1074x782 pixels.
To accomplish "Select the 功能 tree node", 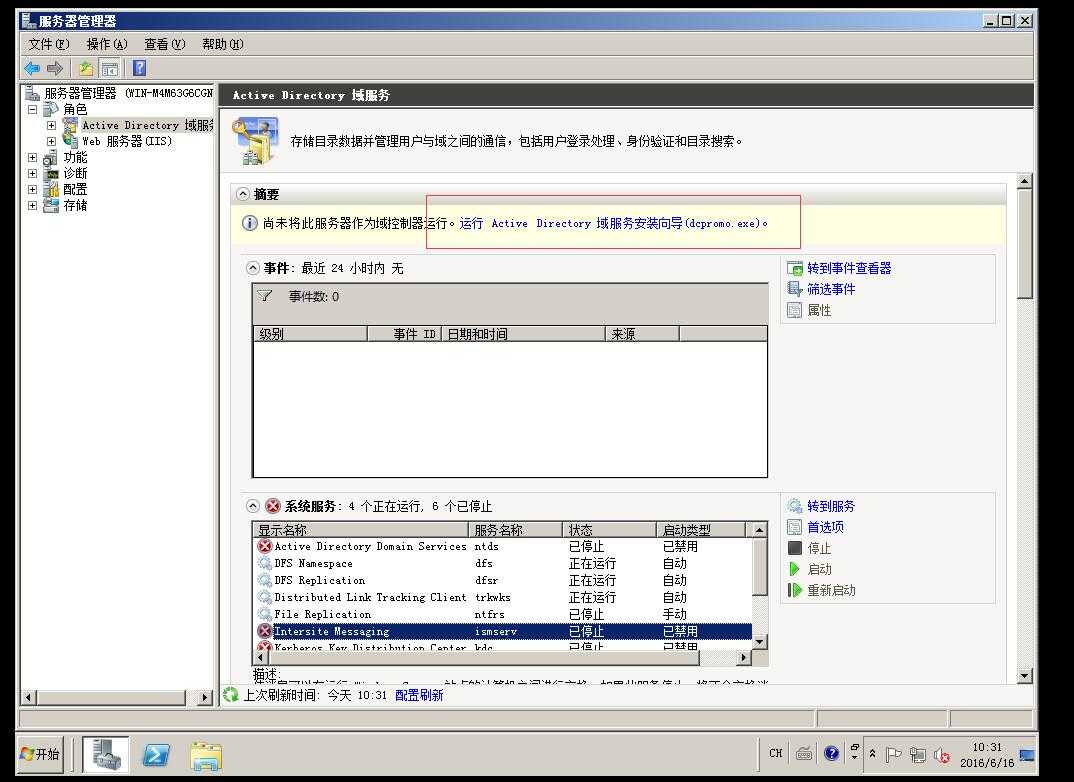I will (x=75, y=157).
